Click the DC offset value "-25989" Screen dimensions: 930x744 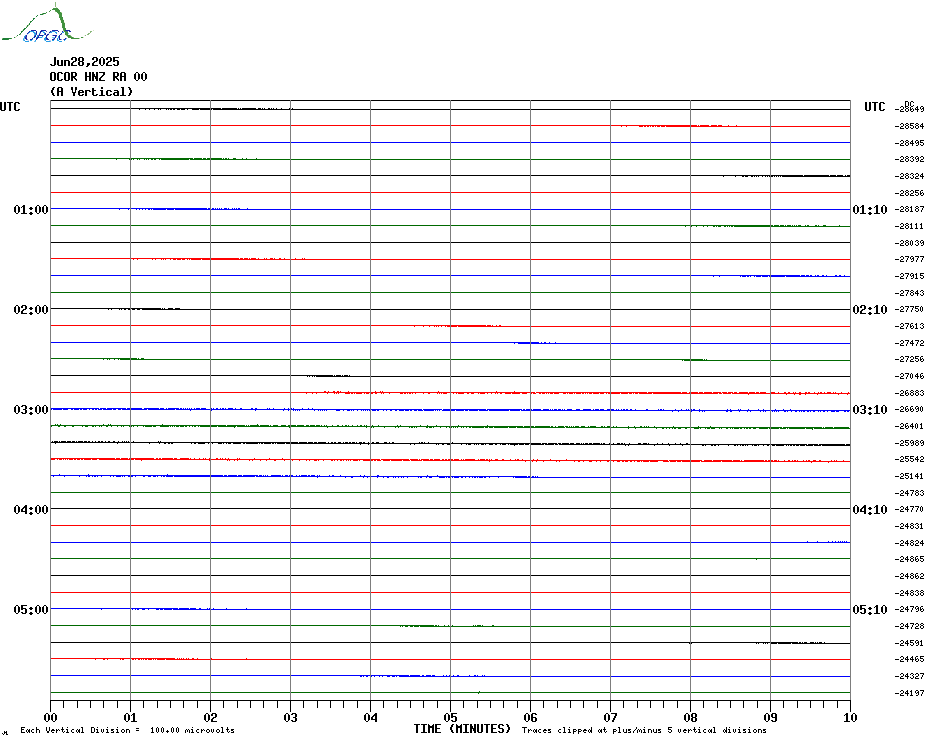[x=910, y=443]
